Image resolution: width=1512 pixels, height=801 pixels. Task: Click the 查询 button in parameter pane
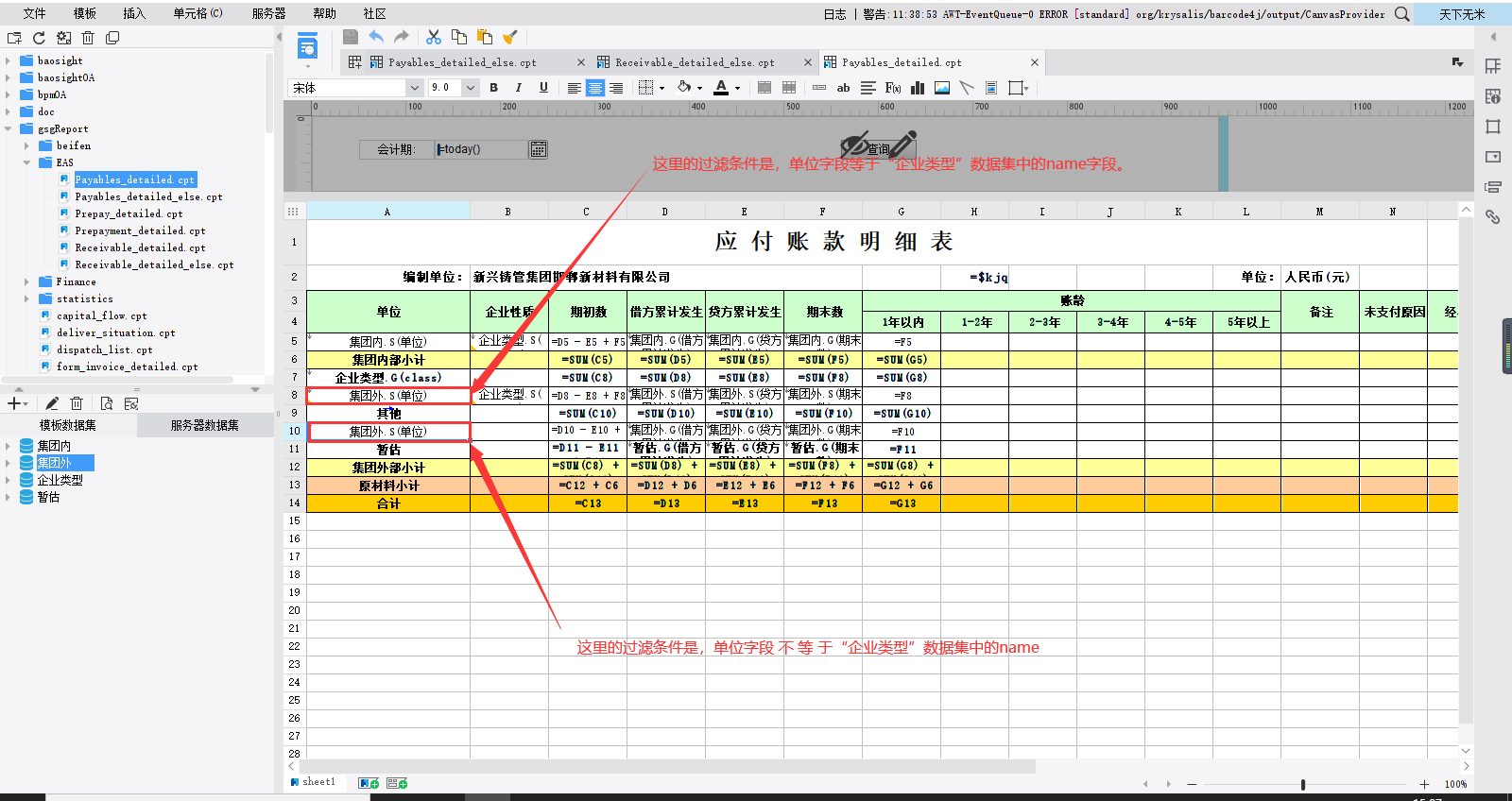879,149
